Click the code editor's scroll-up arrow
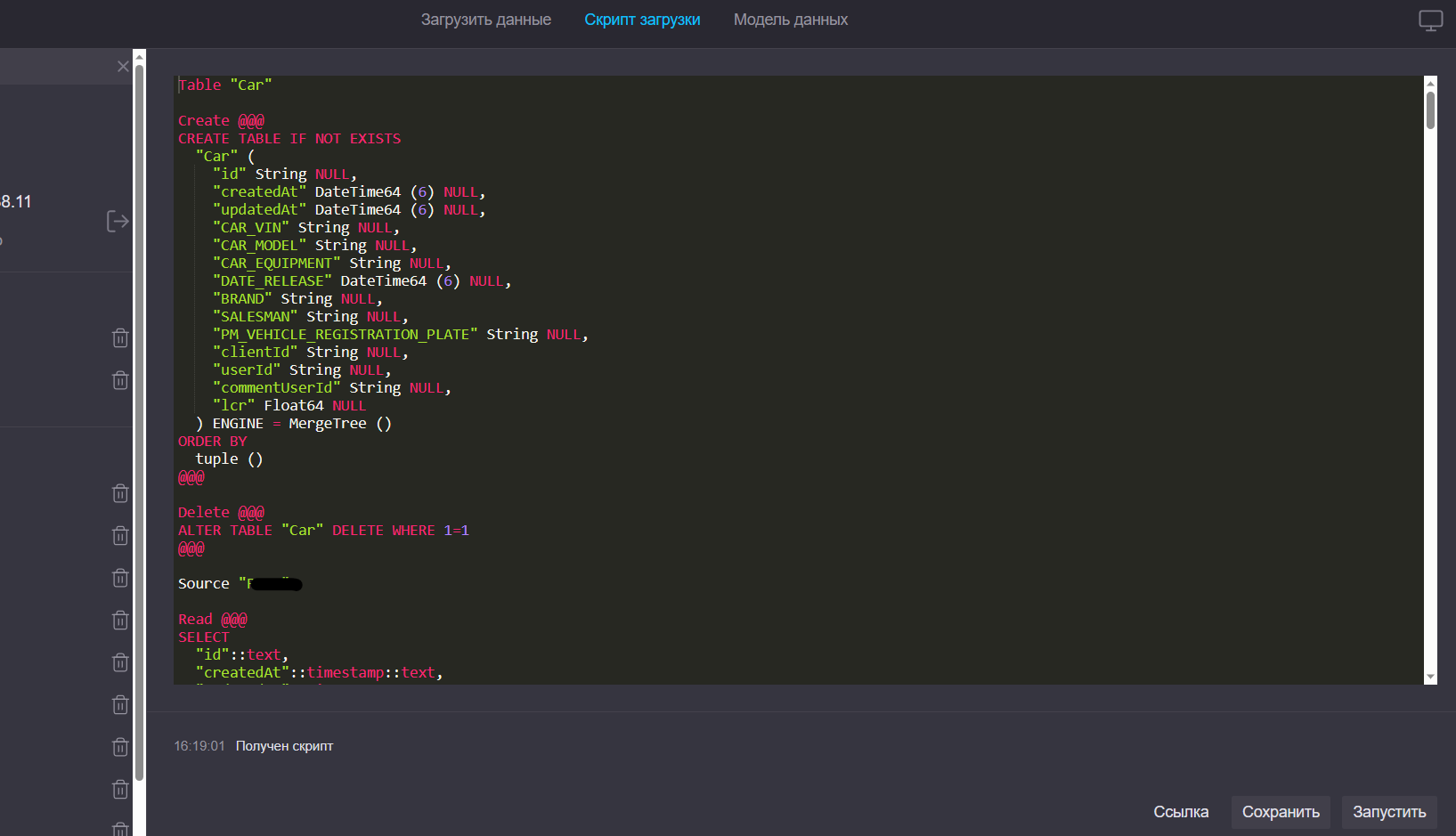This screenshot has width=1456, height=836. pyautogui.click(x=1430, y=83)
